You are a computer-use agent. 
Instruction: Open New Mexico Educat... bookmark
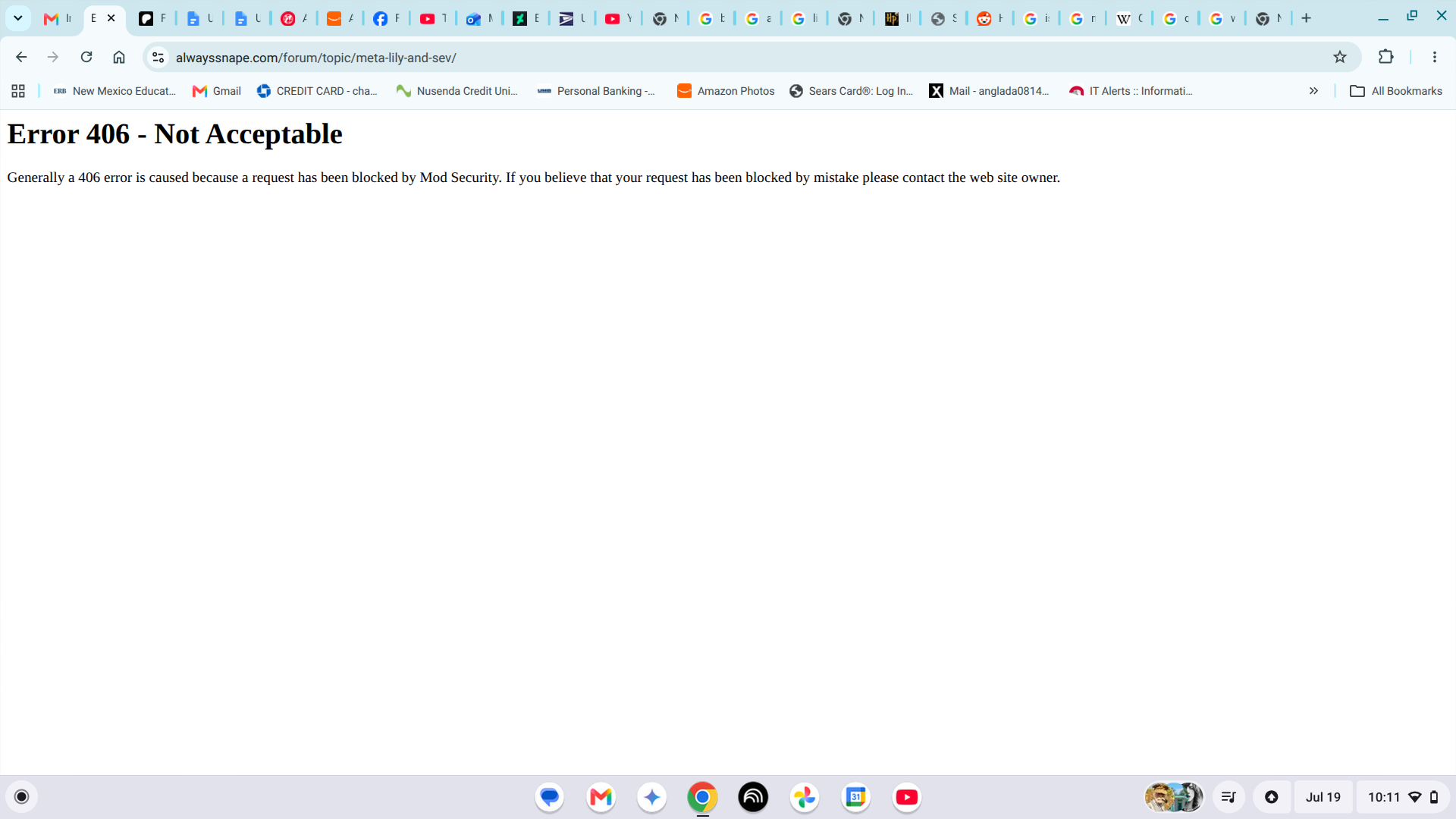114,91
